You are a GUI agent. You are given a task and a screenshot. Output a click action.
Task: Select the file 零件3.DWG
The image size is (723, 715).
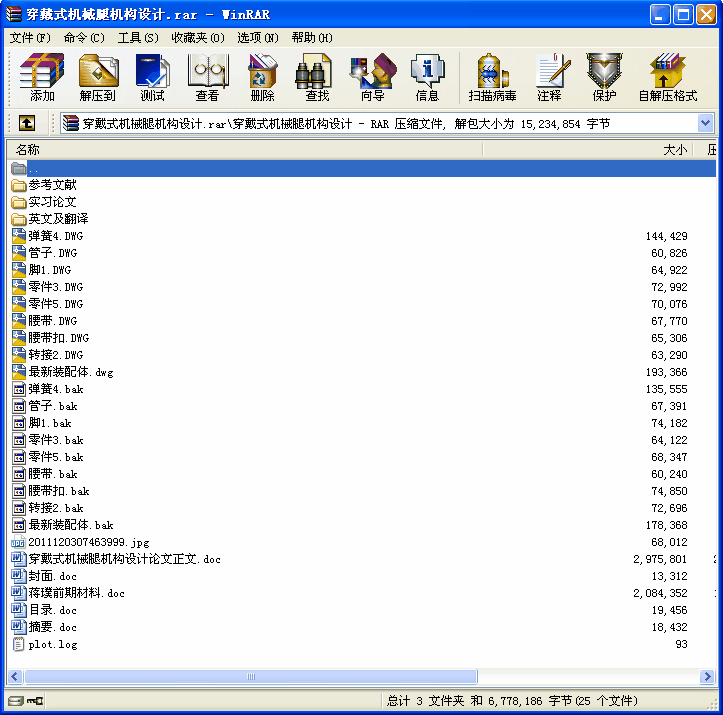click(47, 287)
